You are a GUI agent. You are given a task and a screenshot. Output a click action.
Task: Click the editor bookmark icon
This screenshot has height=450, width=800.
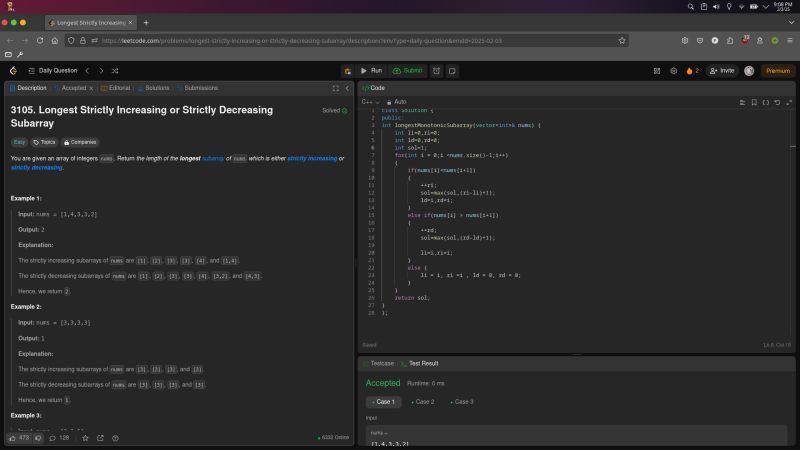pos(754,103)
